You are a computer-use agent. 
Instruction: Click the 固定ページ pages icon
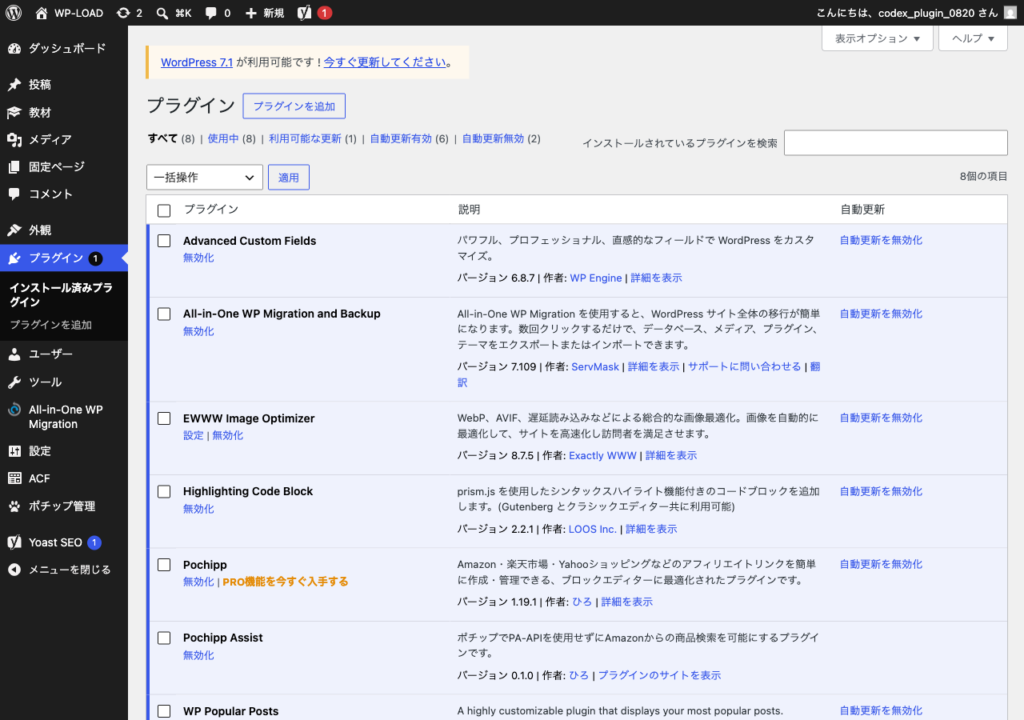tap(14, 167)
